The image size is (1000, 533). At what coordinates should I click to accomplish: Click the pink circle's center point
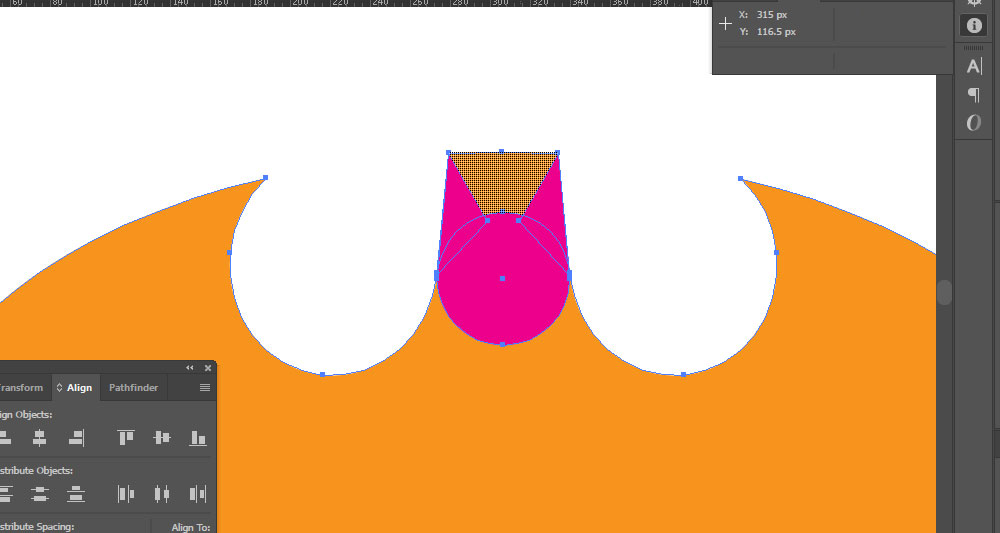503,279
